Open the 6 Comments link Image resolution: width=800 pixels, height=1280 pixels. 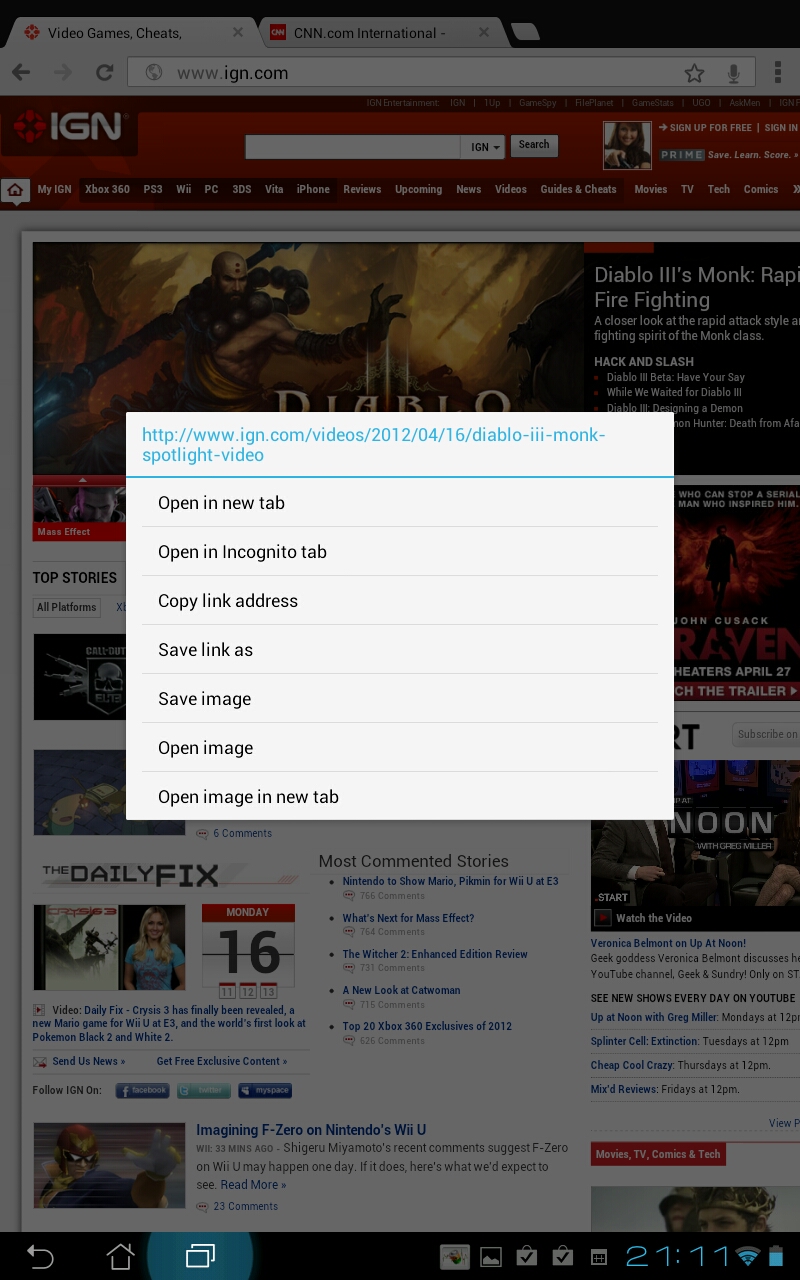click(242, 833)
